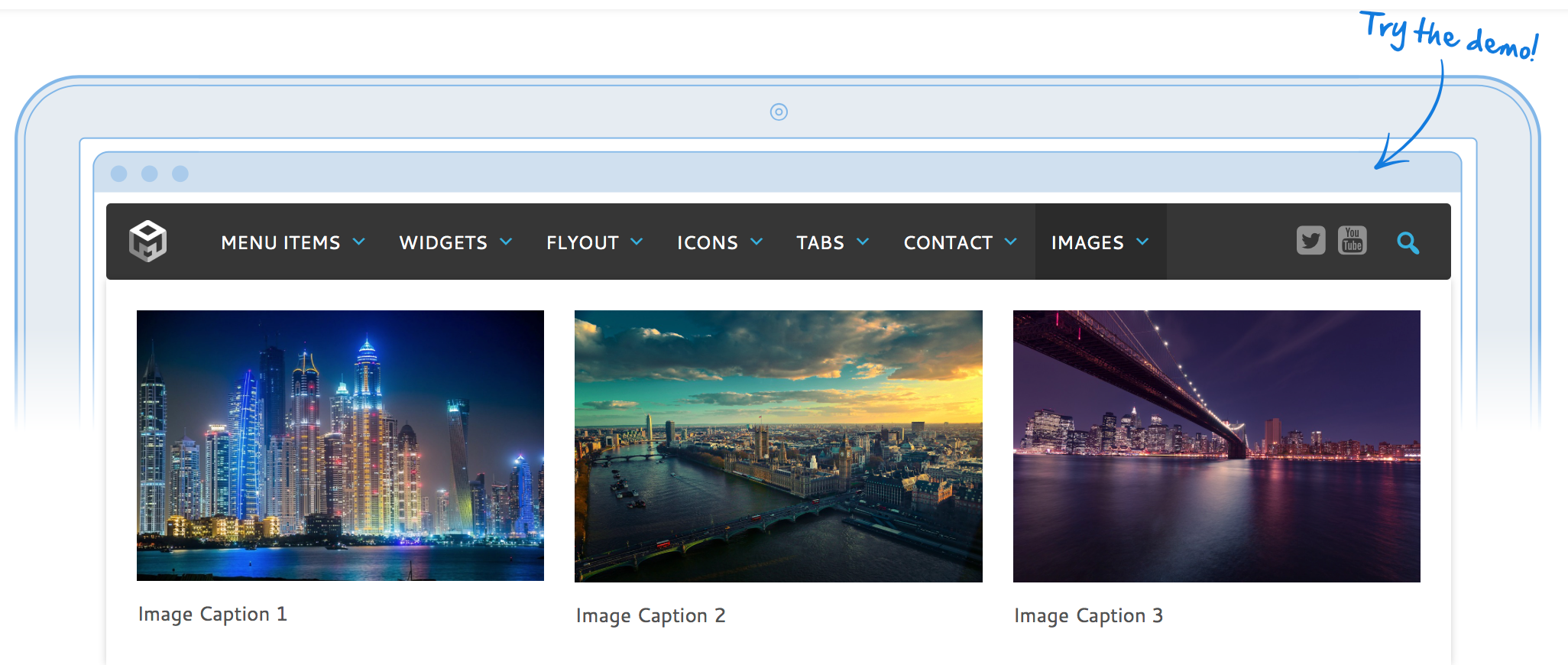
Task: Open the Contact menu item
Action: tap(948, 242)
